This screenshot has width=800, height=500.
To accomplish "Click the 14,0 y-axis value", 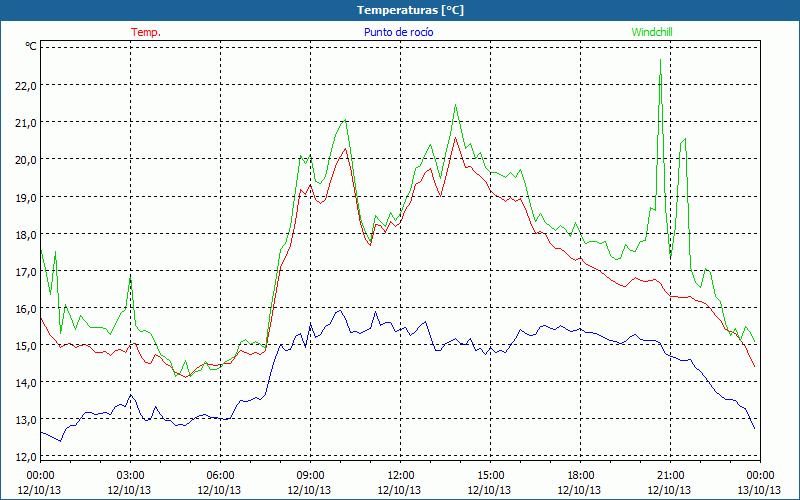I will (x=26, y=383).
